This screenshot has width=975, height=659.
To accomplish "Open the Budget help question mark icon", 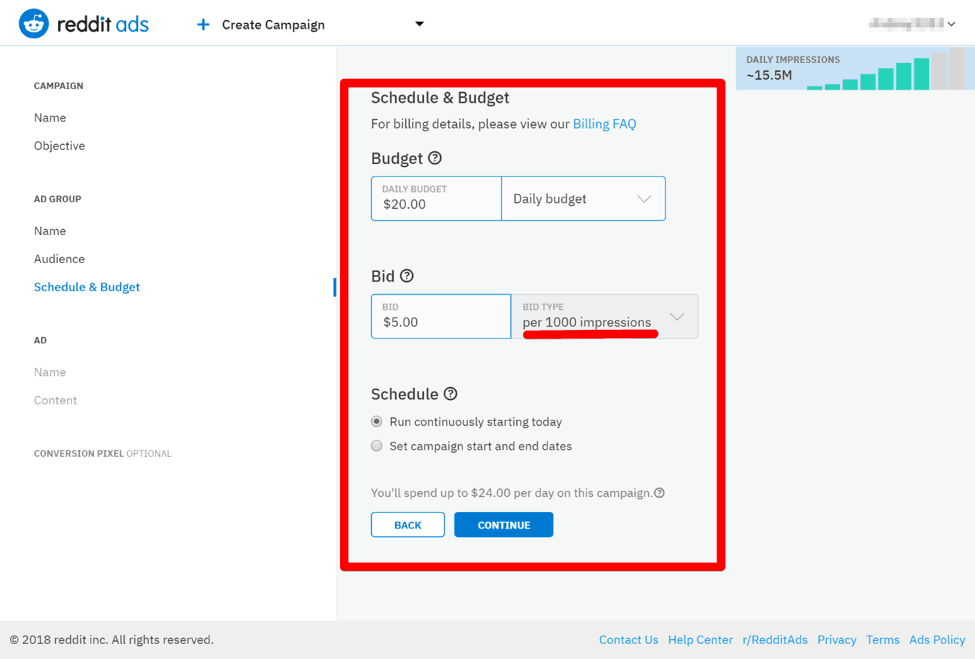I will 435,158.
